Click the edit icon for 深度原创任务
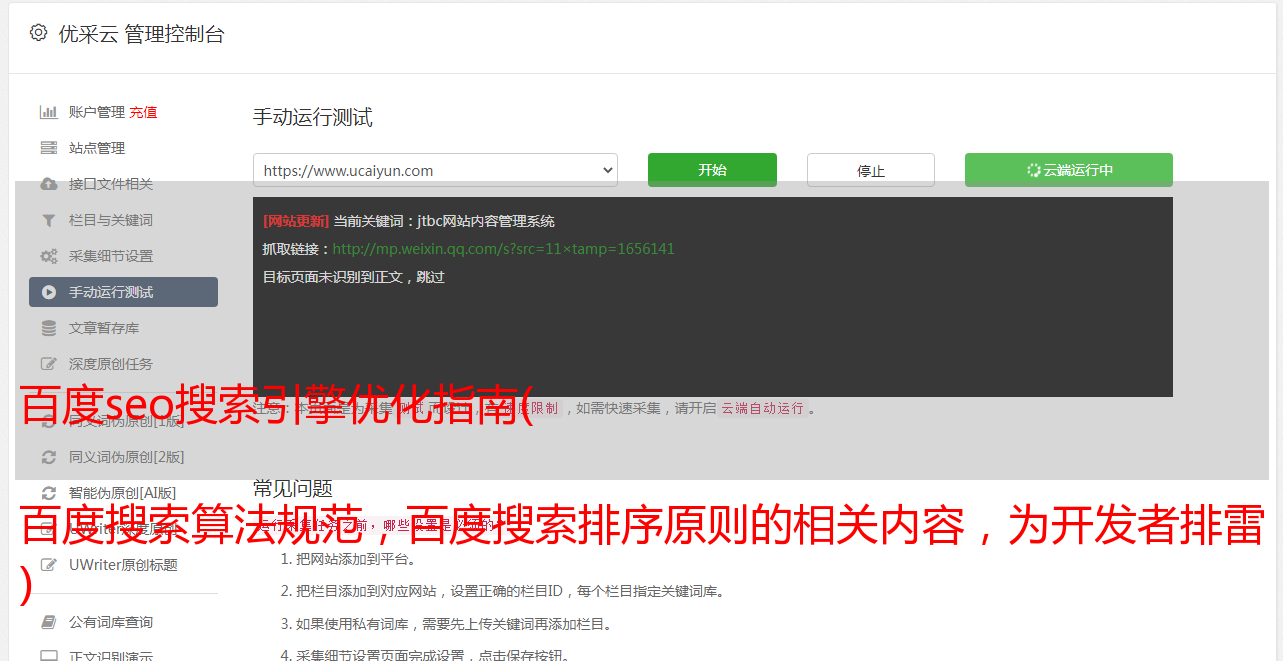 pyautogui.click(x=48, y=364)
